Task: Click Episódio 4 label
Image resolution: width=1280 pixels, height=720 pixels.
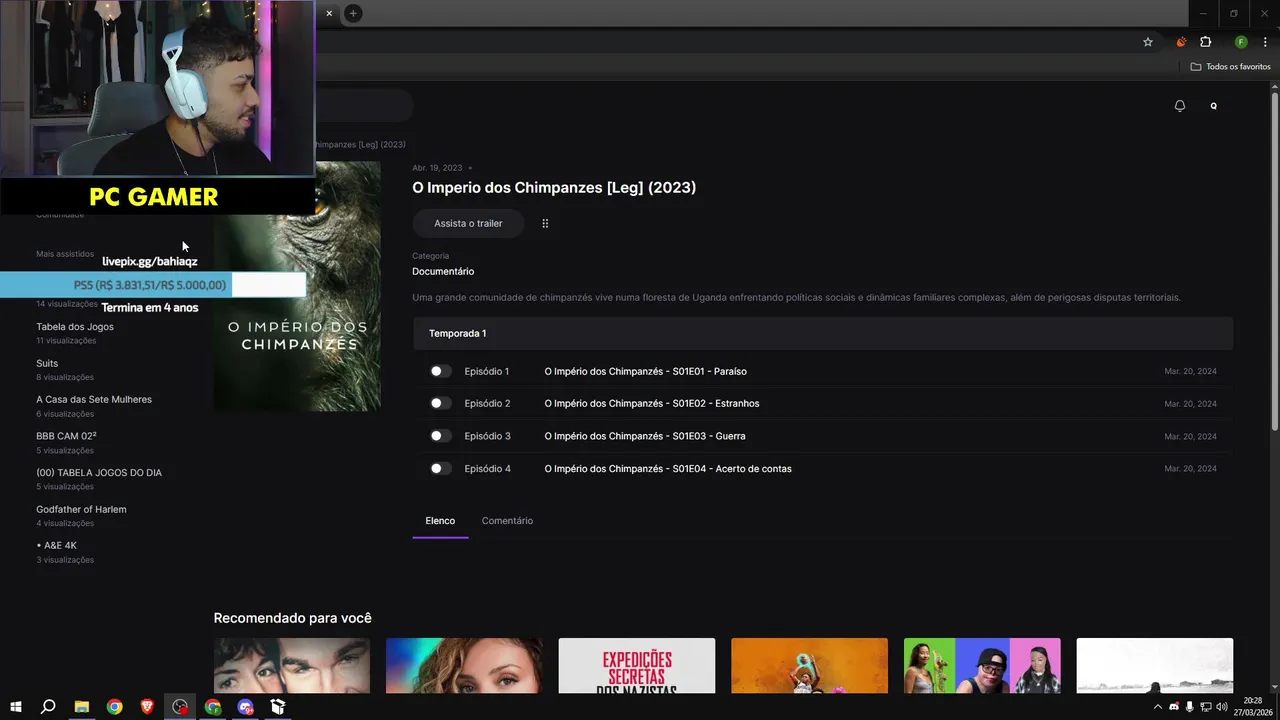Action: 488,468
